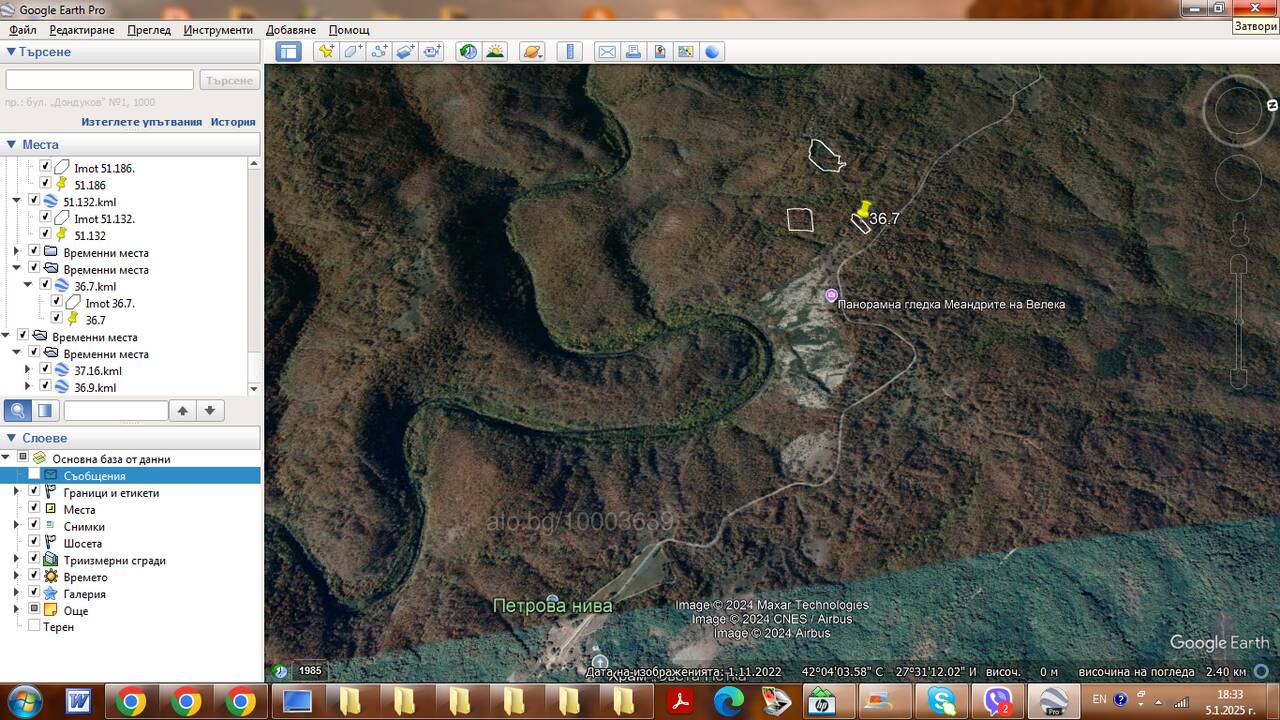Screen dimensions: 1280x720
Task: Open Skype from the taskbar
Action: click(942, 701)
